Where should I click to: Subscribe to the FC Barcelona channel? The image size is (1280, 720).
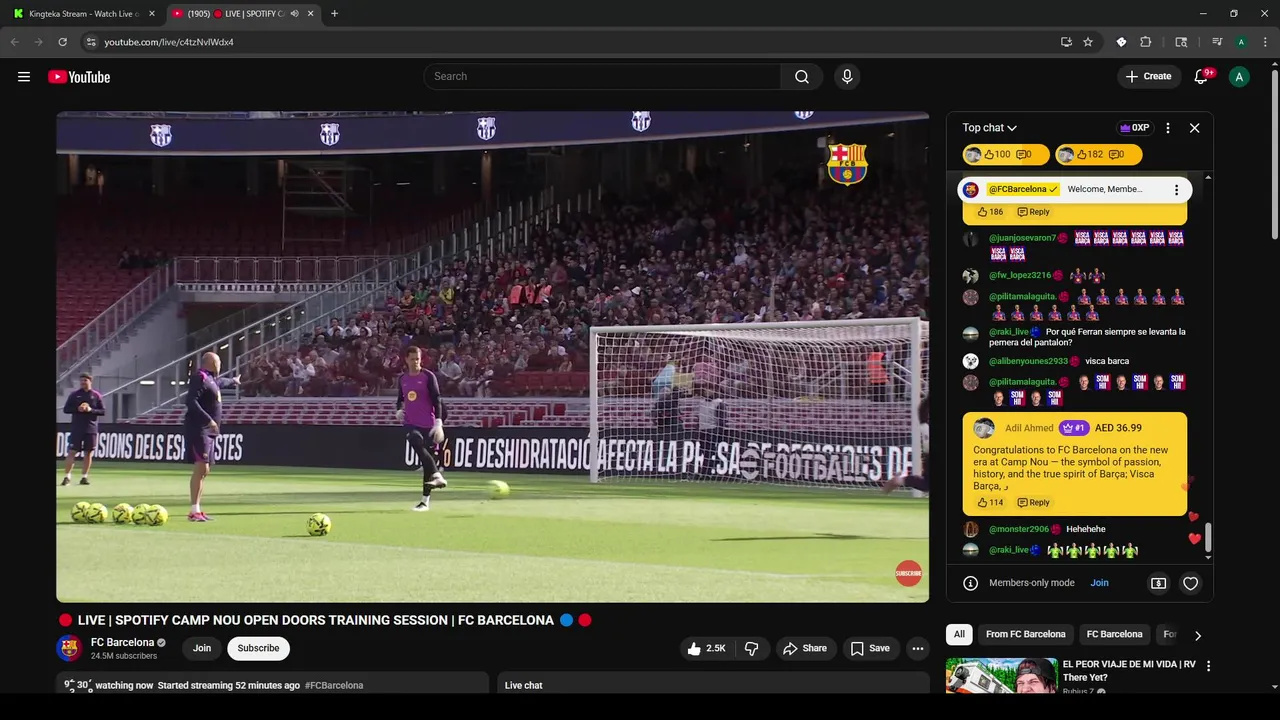[258, 648]
